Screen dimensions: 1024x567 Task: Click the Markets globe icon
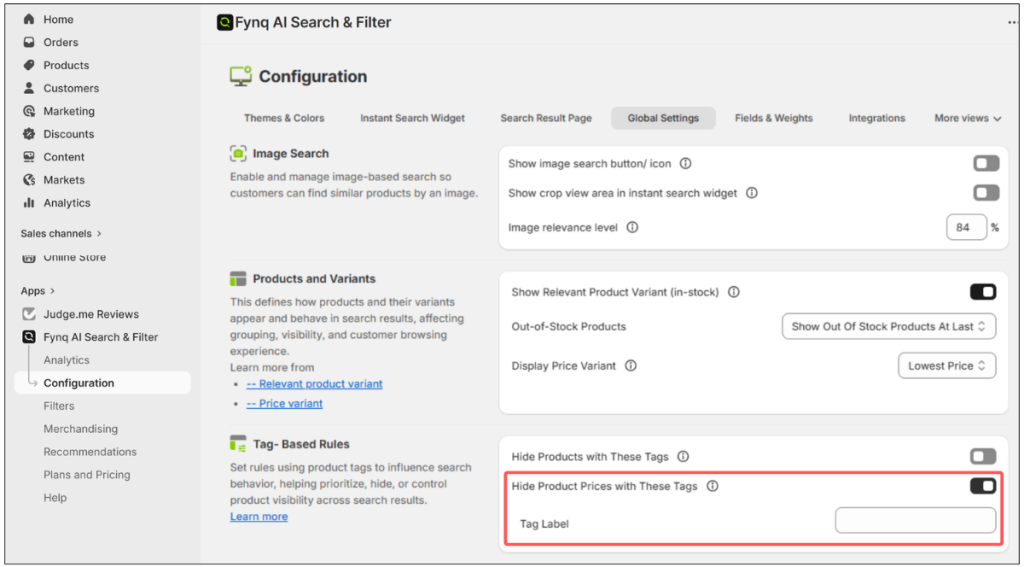29,180
